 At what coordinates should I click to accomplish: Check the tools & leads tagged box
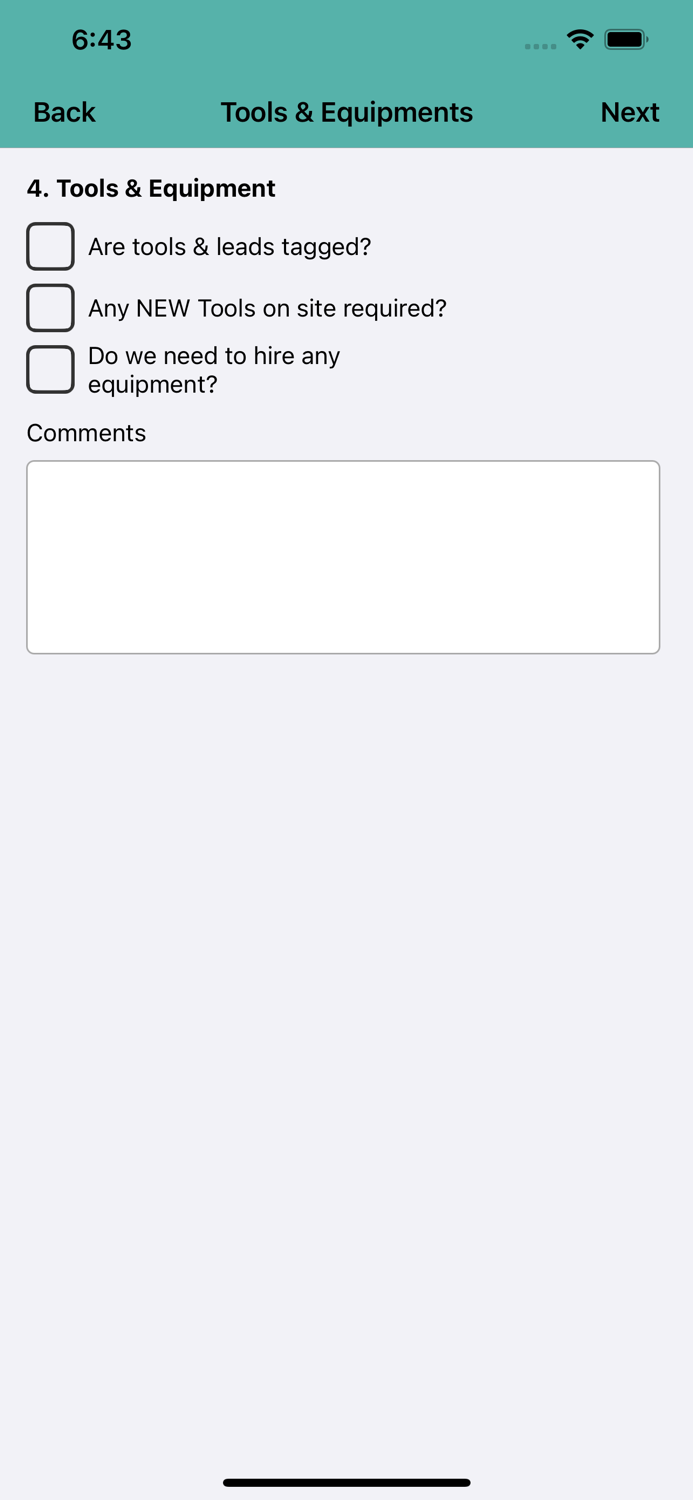click(x=50, y=246)
